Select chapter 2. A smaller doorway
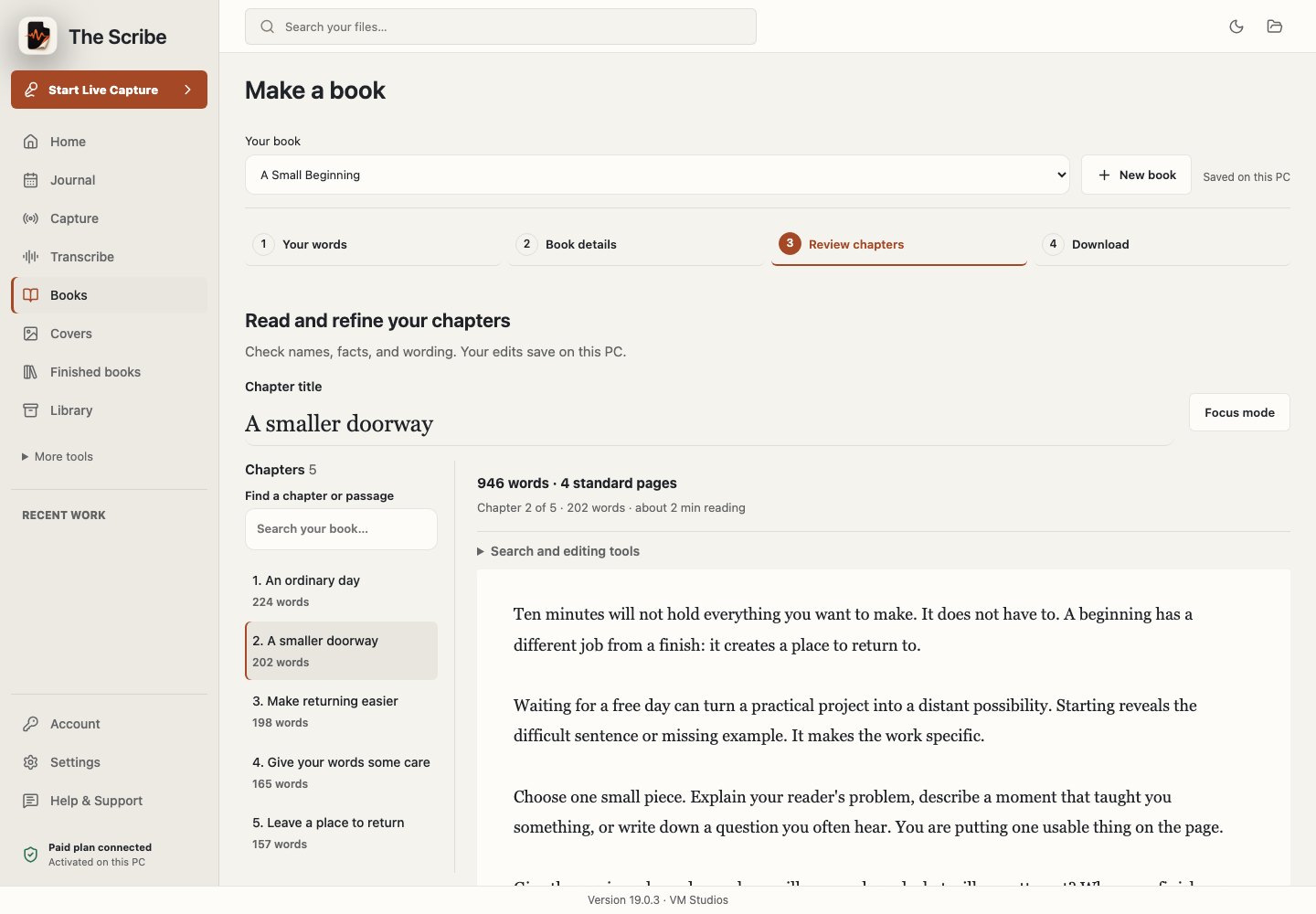The image size is (1316, 914). 341,651
